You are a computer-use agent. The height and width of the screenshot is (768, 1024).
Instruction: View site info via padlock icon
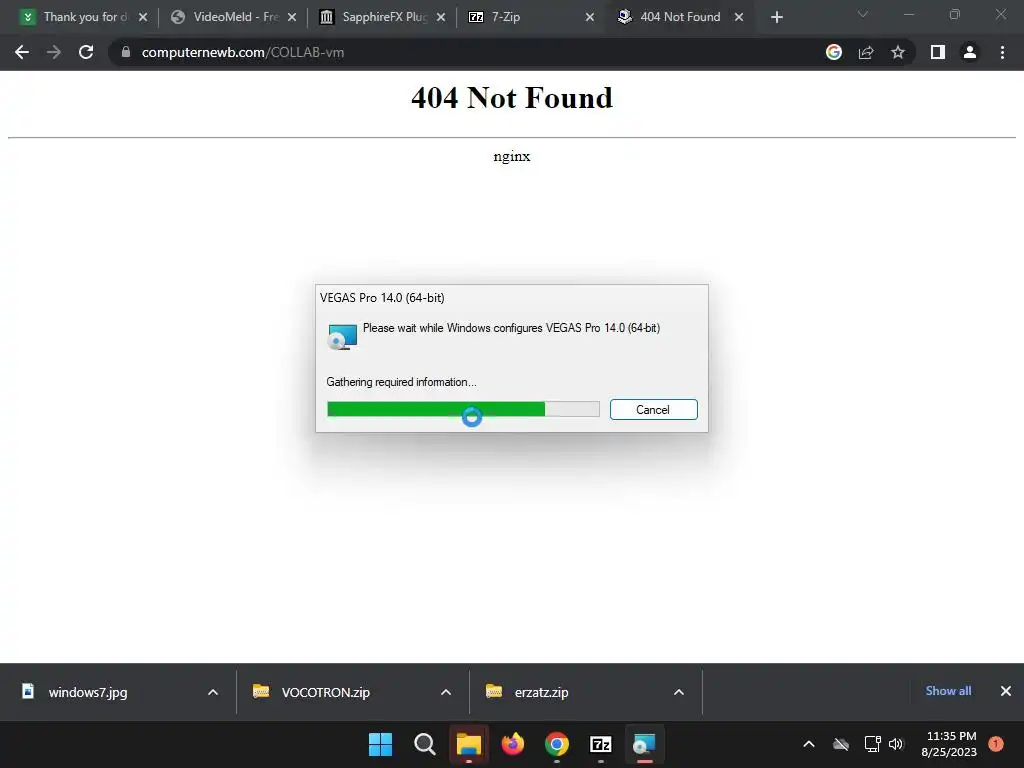126,52
